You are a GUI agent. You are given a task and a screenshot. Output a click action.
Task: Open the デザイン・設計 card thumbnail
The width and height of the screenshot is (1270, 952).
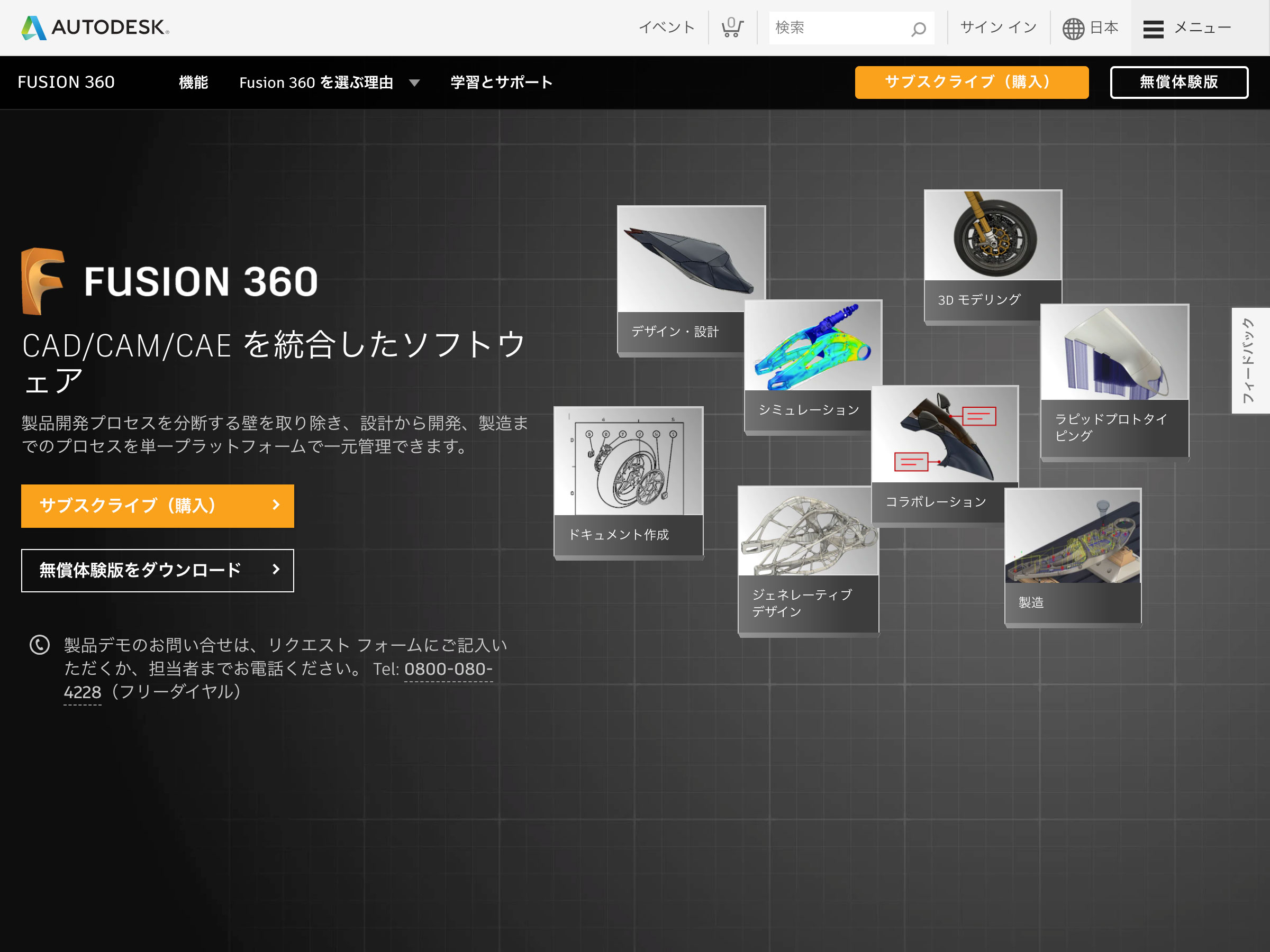[x=691, y=259]
